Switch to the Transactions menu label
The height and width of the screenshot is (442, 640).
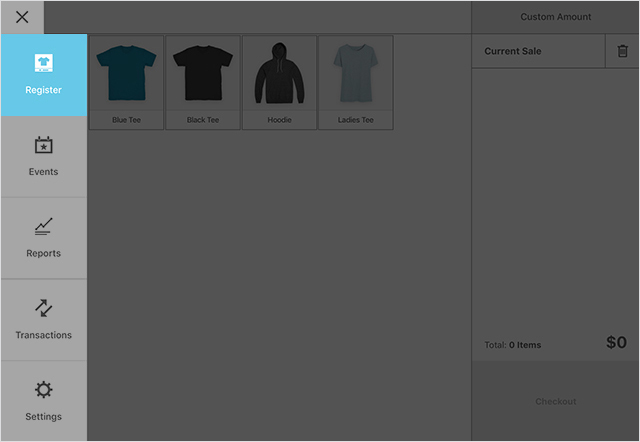tap(43, 335)
